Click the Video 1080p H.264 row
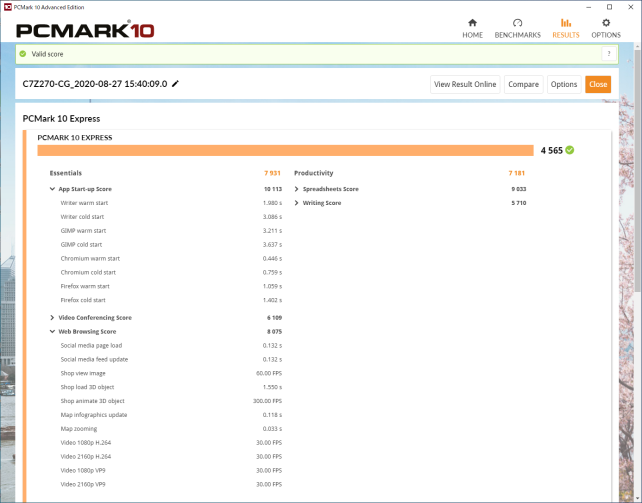The width and height of the screenshot is (642, 503). click(x=171, y=442)
